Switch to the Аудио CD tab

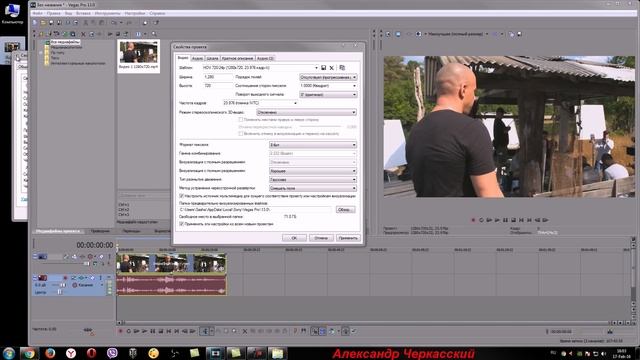pos(265,58)
